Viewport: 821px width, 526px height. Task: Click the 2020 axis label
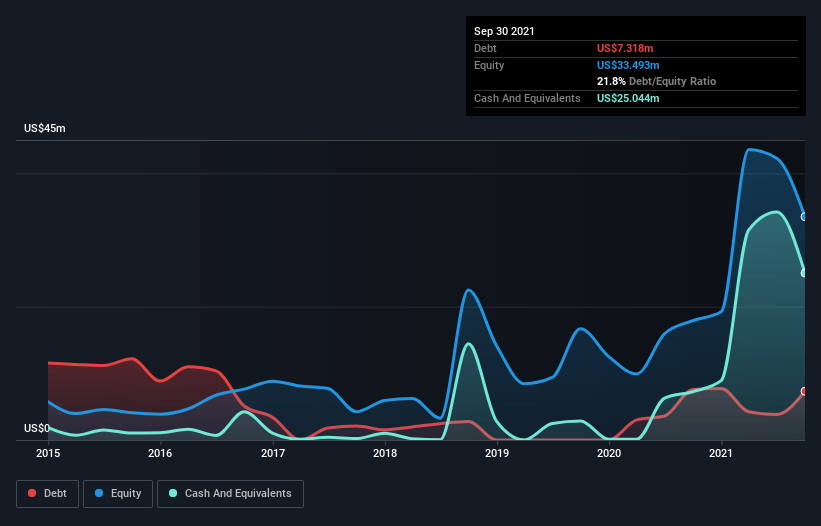pyautogui.click(x=609, y=453)
